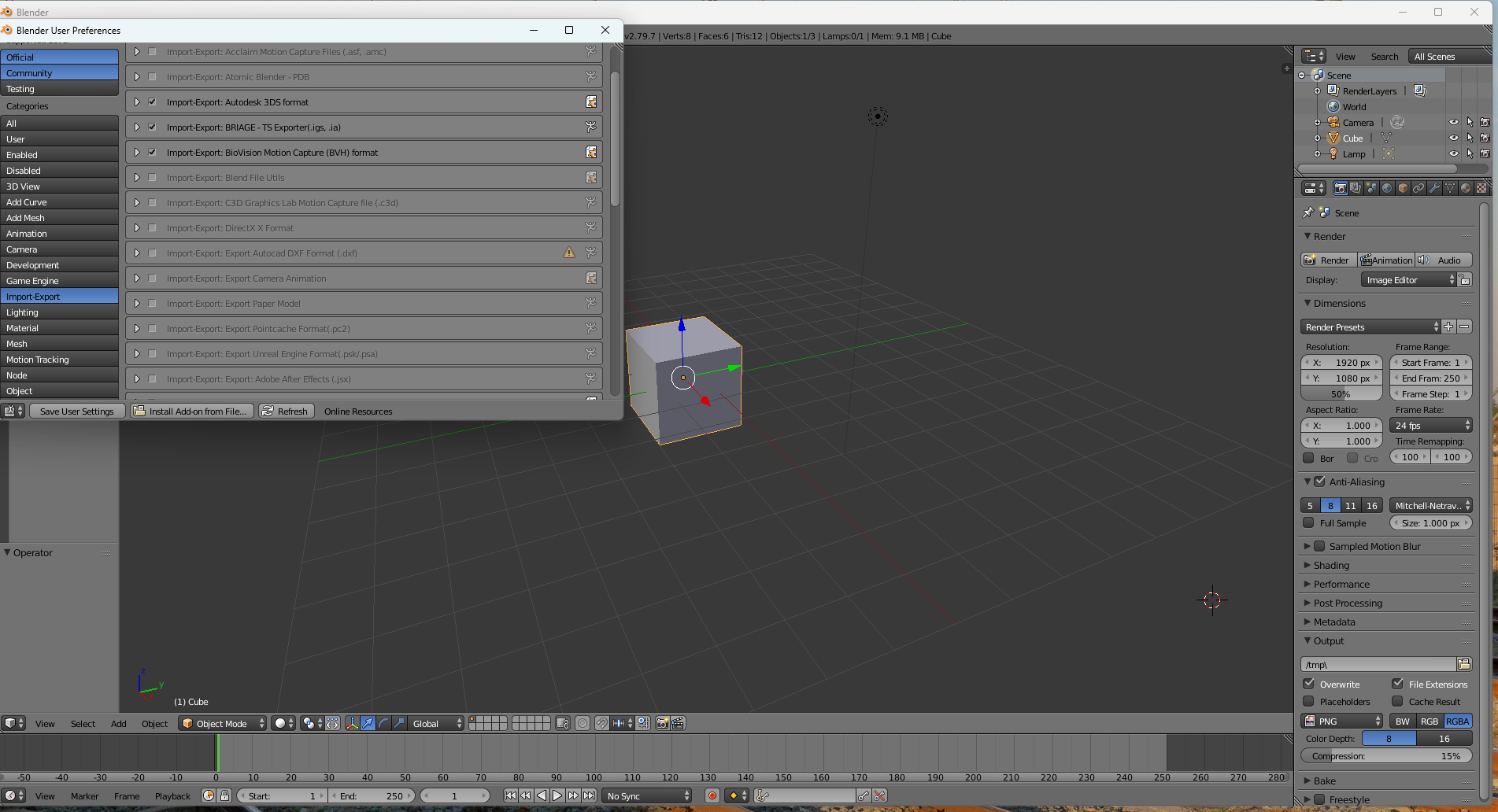The height and width of the screenshot is (812, 1498).
Task: Jump to the last frame
Action: coord(589,795)
